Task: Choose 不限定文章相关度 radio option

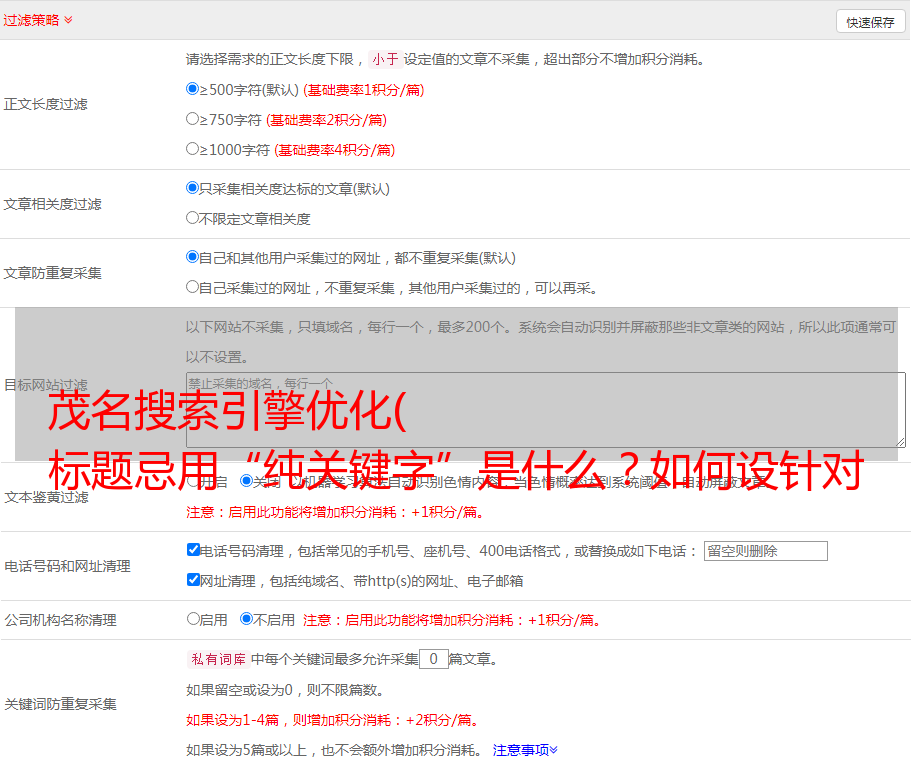Action: [x=193, y=218]
